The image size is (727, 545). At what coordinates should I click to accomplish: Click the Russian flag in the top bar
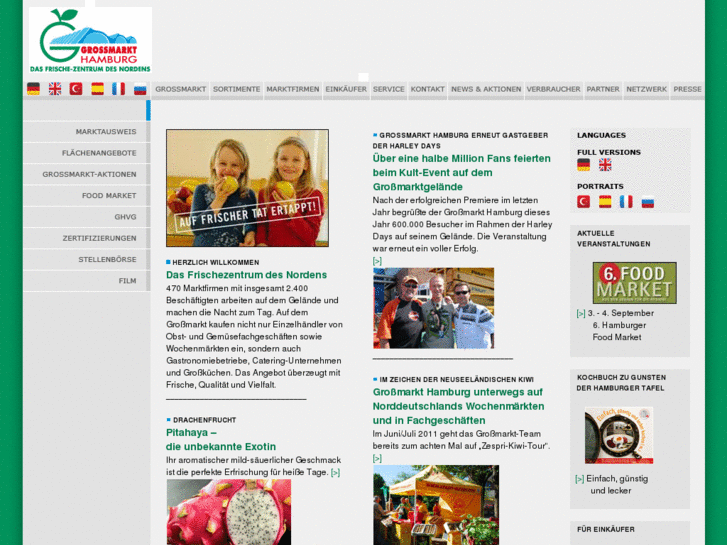coord(140,89)
